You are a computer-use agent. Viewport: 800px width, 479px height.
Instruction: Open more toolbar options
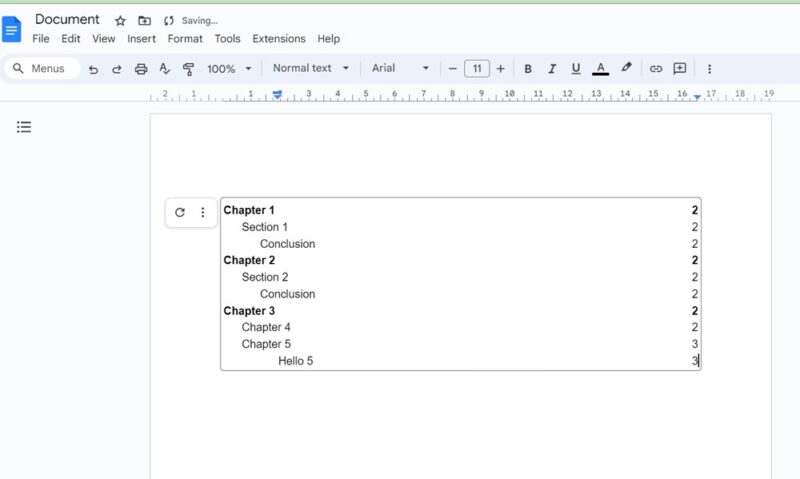coord(709,69)
